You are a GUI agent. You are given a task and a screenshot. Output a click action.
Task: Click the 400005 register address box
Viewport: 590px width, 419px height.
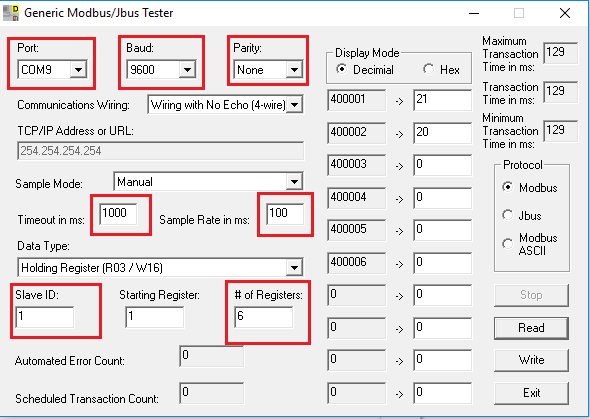pos(357,230)
